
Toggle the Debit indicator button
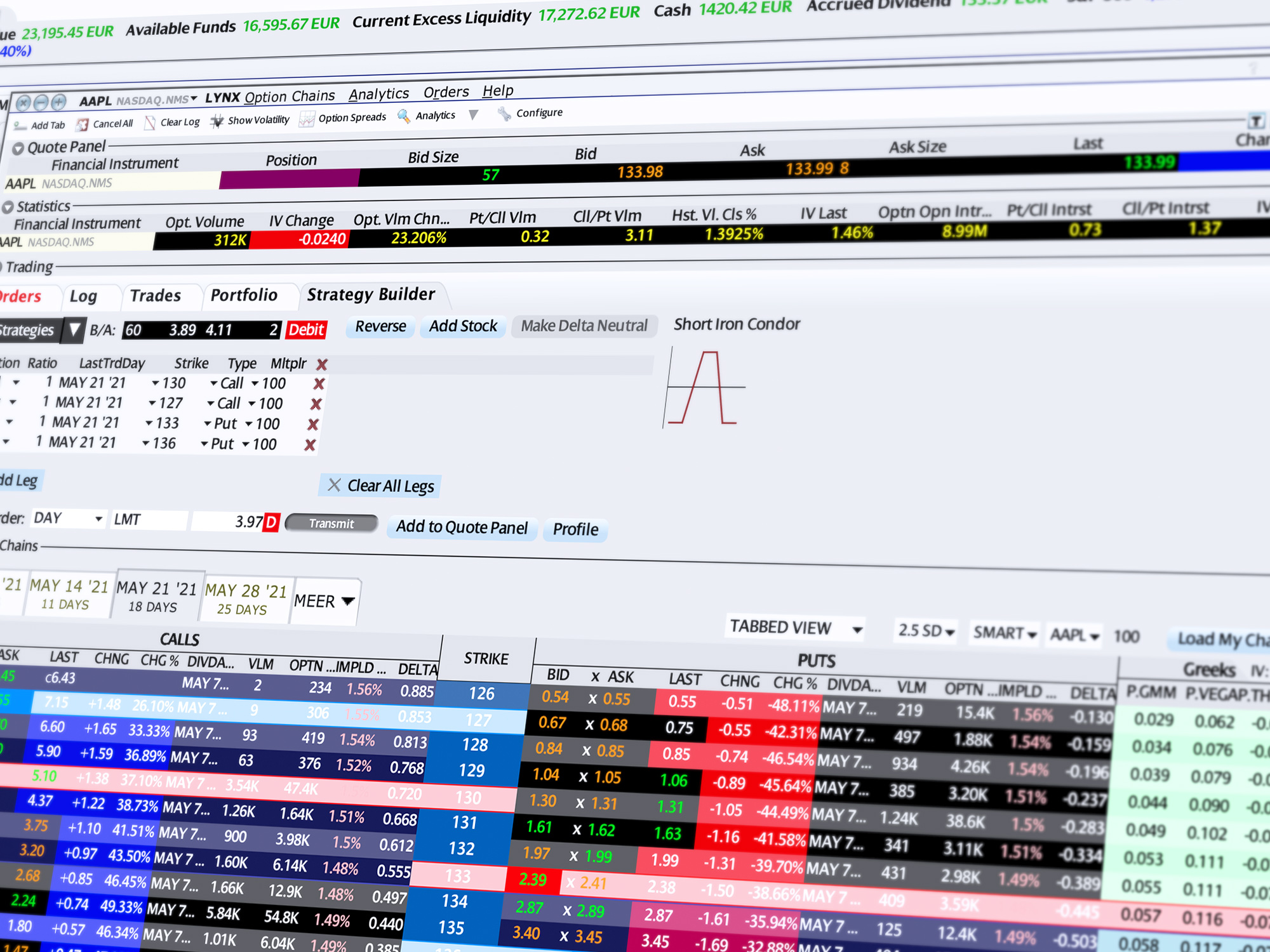pos(307,329)
